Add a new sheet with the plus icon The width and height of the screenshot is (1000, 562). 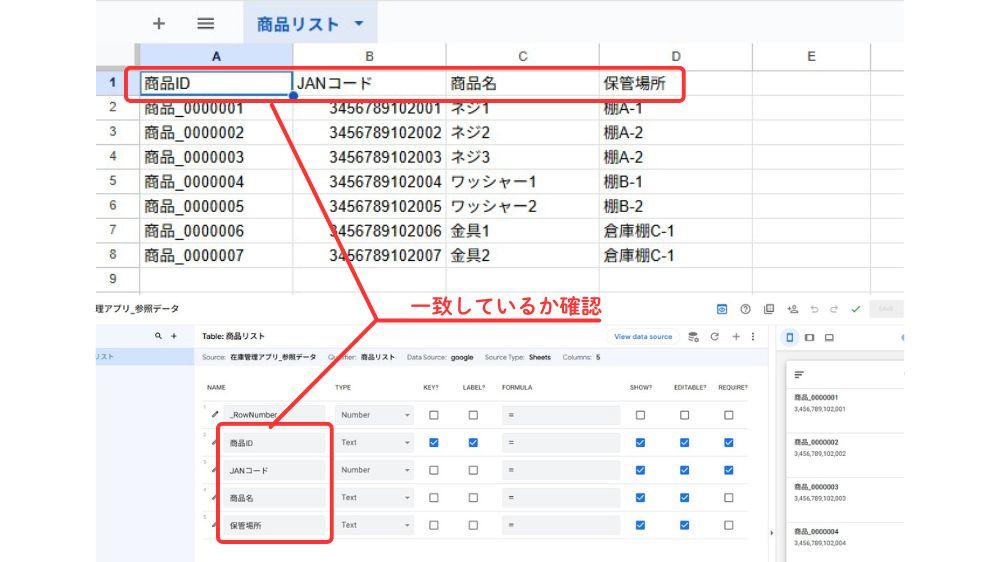pyautogui.click(x=159, y=24)
